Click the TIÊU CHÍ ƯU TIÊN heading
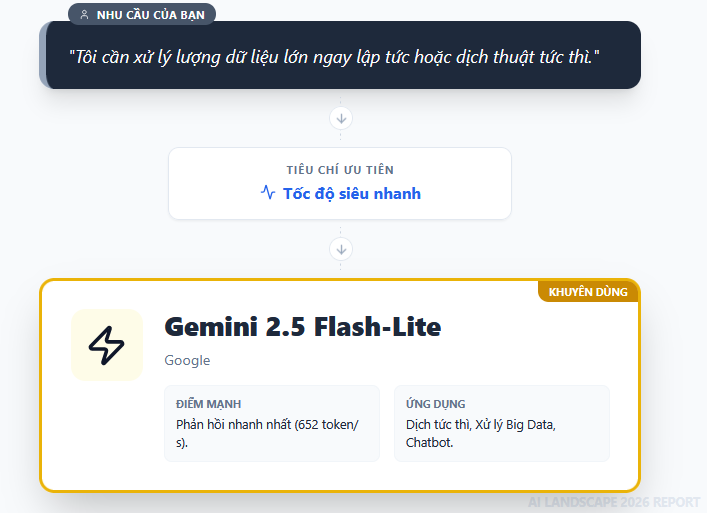The height and width of the screenshot is (513, 707). click(x=340, y=170)
